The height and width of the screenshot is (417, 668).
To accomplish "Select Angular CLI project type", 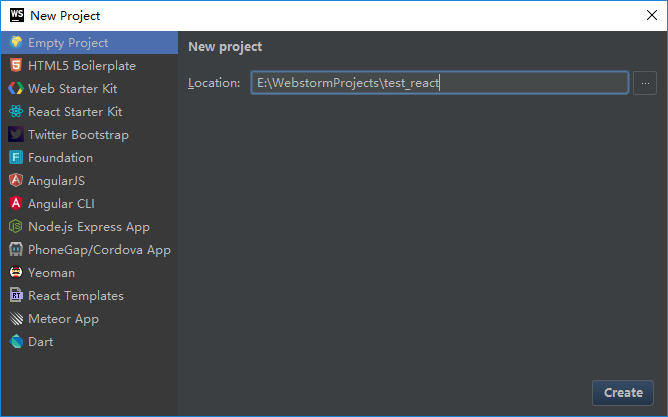I will coord(89,204).
